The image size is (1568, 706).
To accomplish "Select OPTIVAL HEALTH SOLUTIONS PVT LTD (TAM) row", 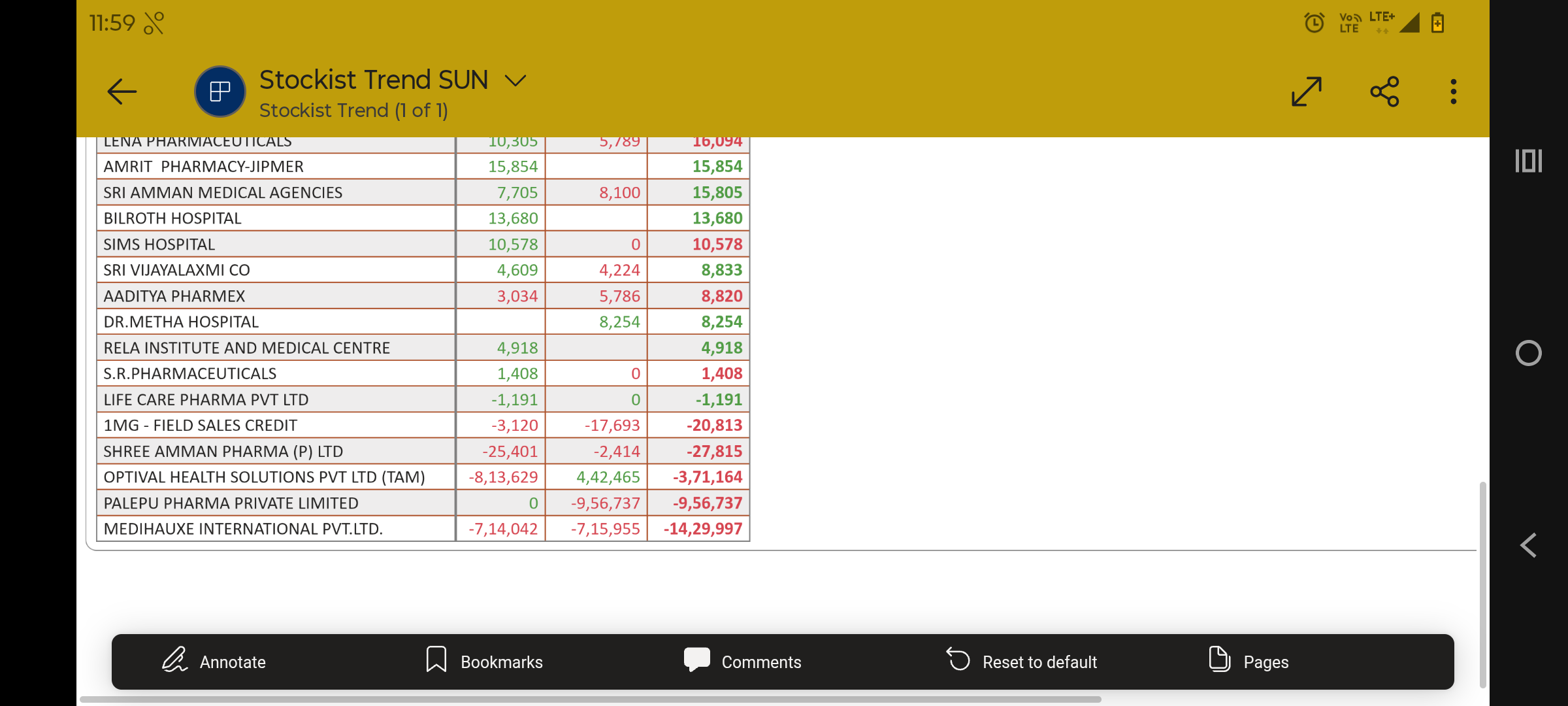I will (x=423, y=477).
